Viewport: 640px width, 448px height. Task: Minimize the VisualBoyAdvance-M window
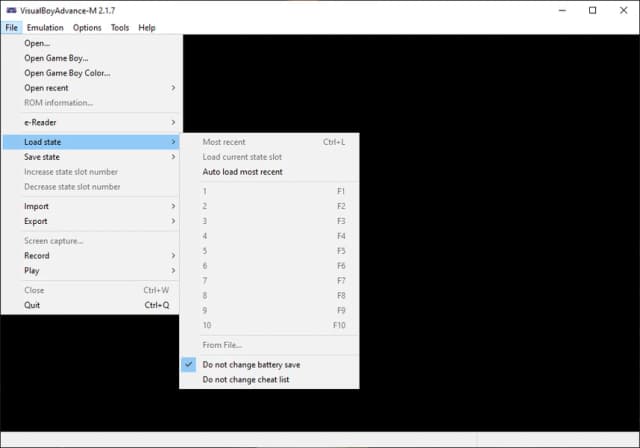coord(562,11)
